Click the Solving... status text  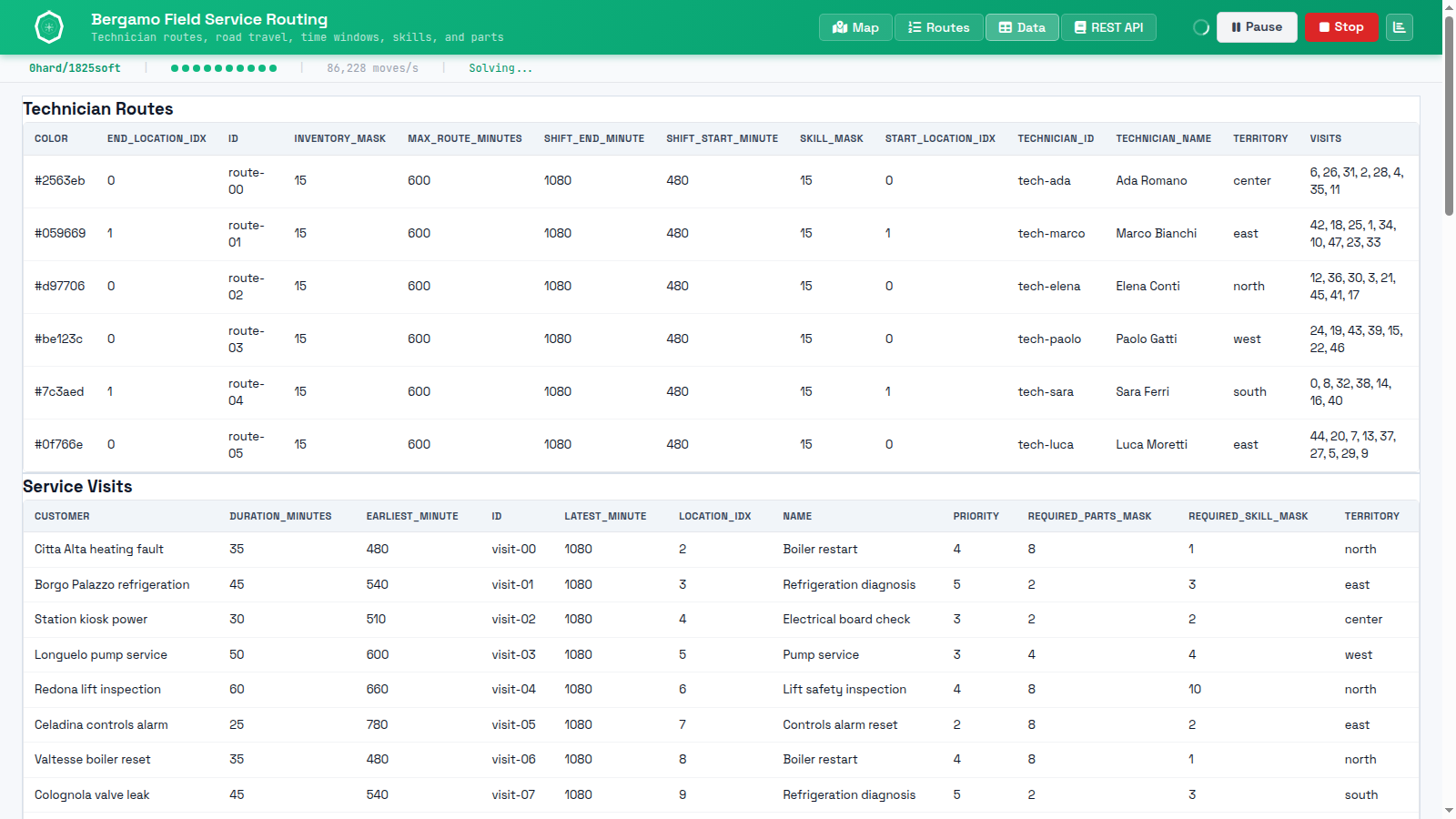500,68
